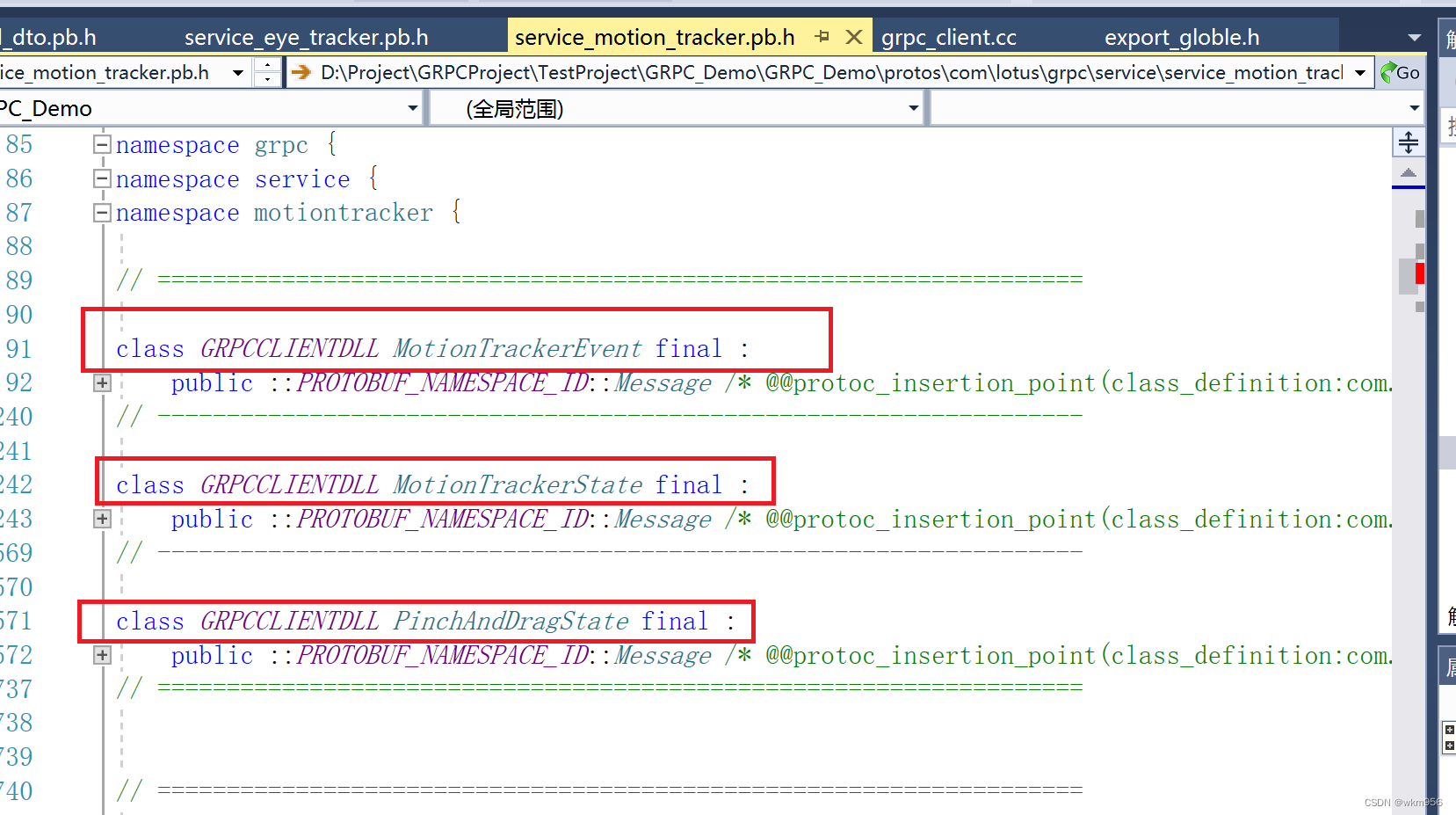Click the green Go arrow icon
Viewport: 1456px width, 815px height.
point(1387,72)
